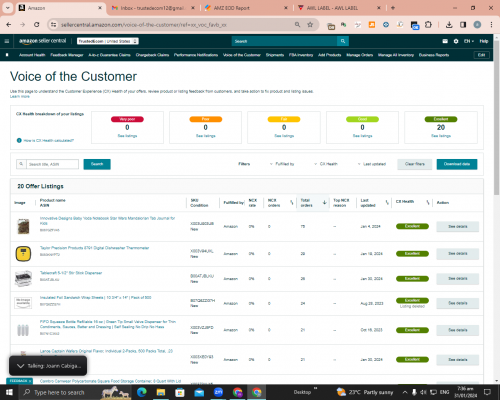Click the Edit button in the favorites bar
The height and width of the screenshot is (400, 500).
click(481, 55)
